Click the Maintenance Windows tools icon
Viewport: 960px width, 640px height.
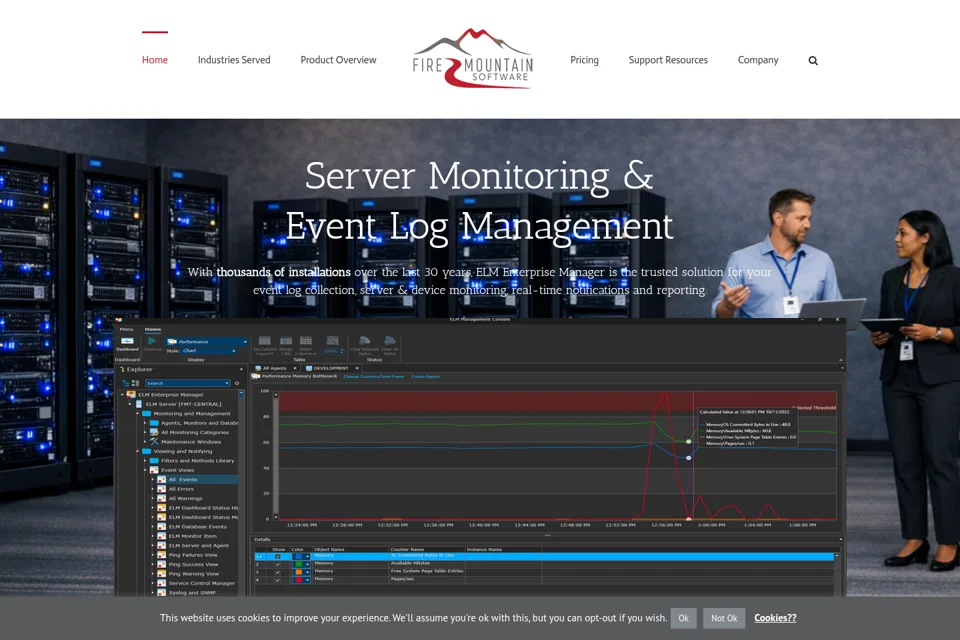coord(154,442)
